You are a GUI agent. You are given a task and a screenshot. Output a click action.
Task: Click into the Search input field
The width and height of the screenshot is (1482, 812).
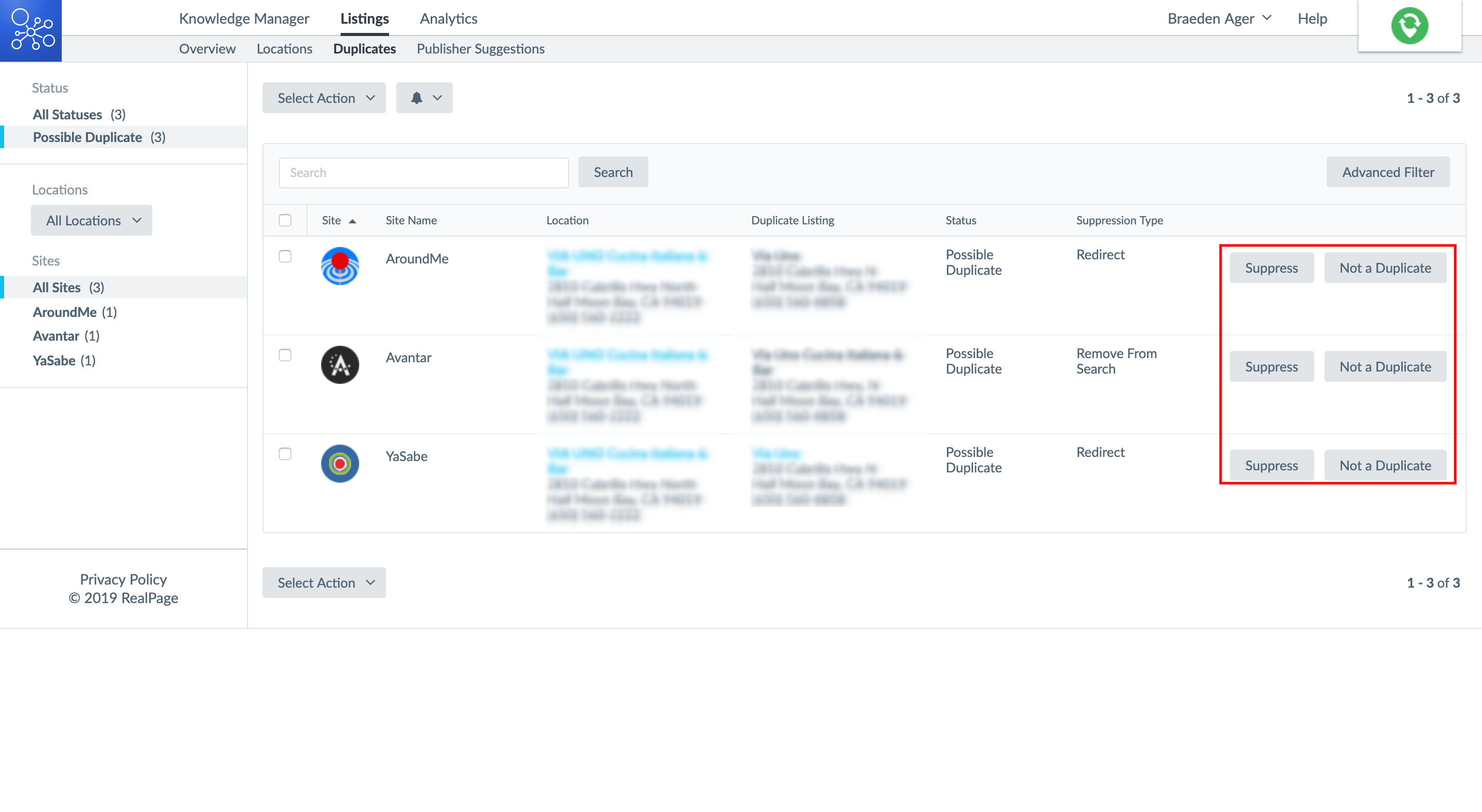[424, 173]
